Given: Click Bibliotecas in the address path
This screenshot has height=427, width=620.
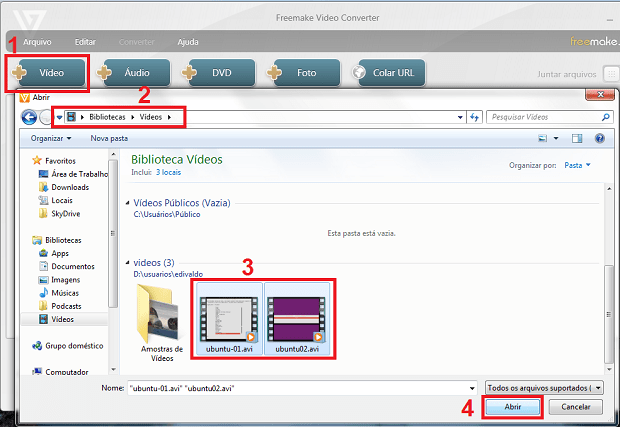Looking at the screenshot, I should click(107, 117).
